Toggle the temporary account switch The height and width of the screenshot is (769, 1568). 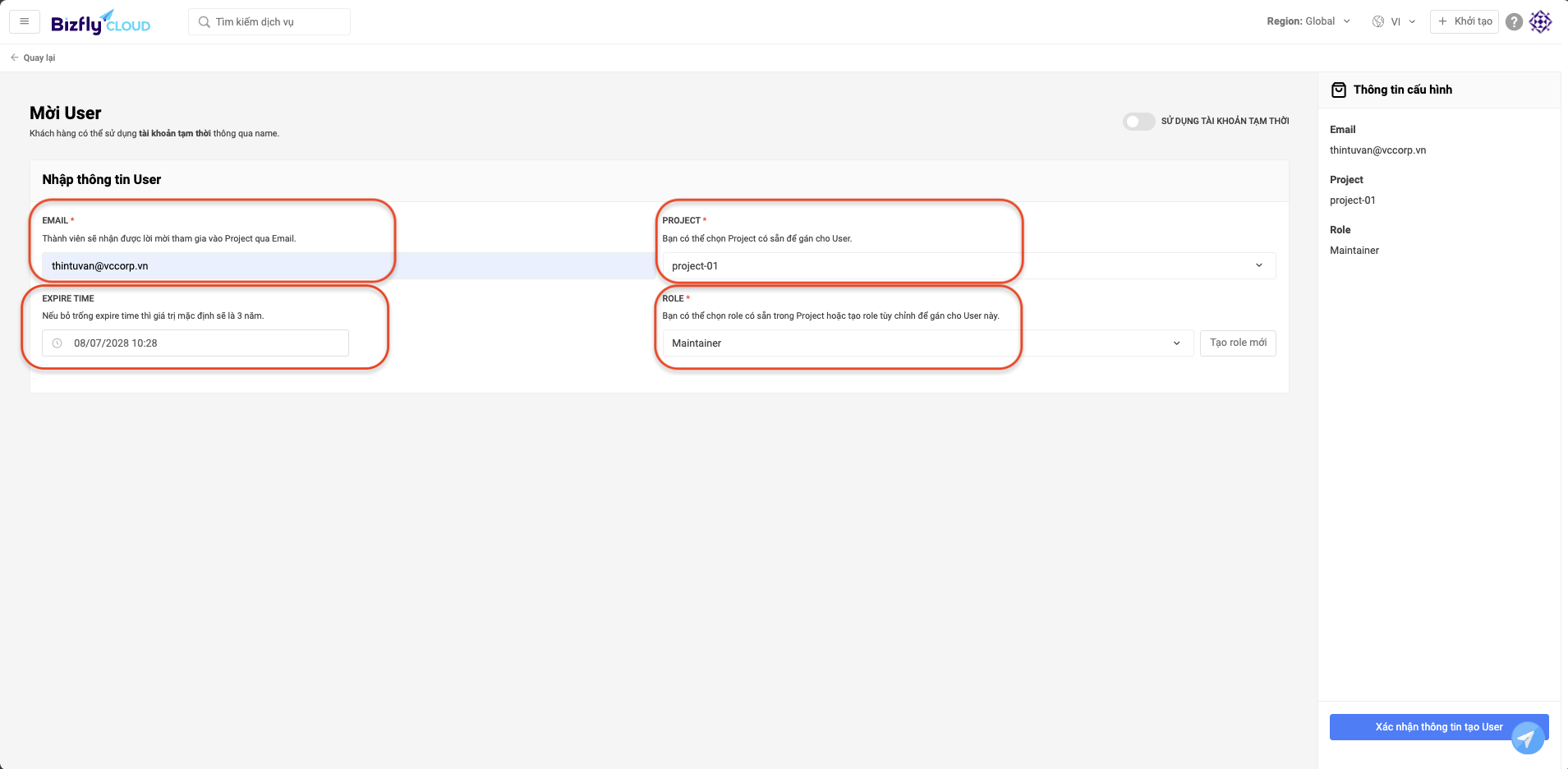point(1138,122)
